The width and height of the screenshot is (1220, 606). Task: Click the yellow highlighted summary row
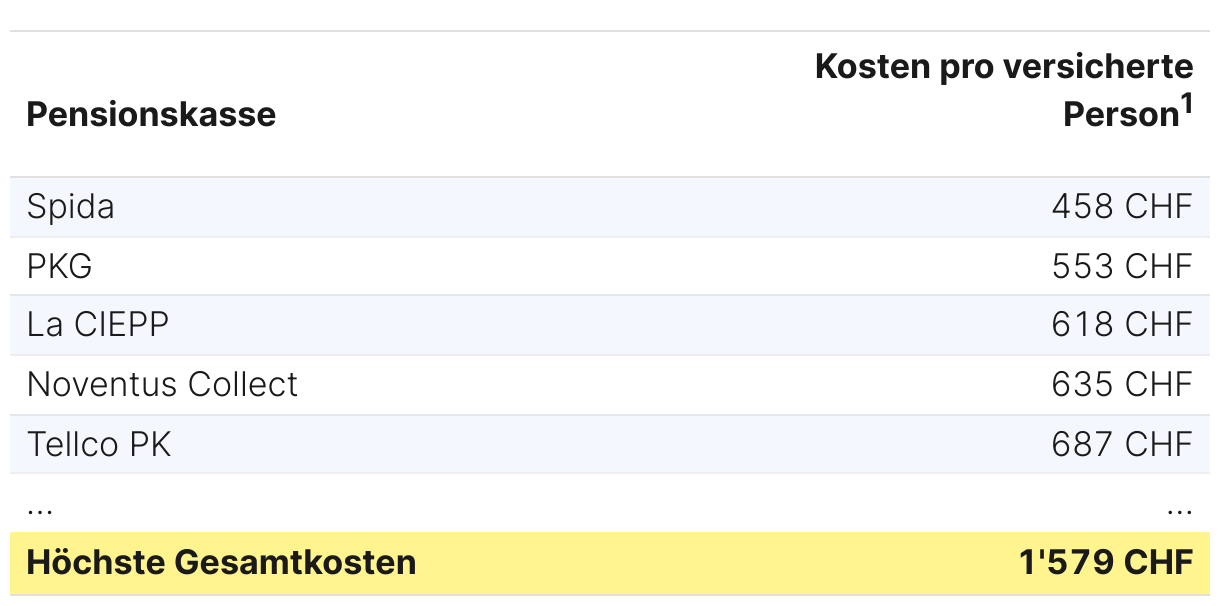[x=610, y=563]
